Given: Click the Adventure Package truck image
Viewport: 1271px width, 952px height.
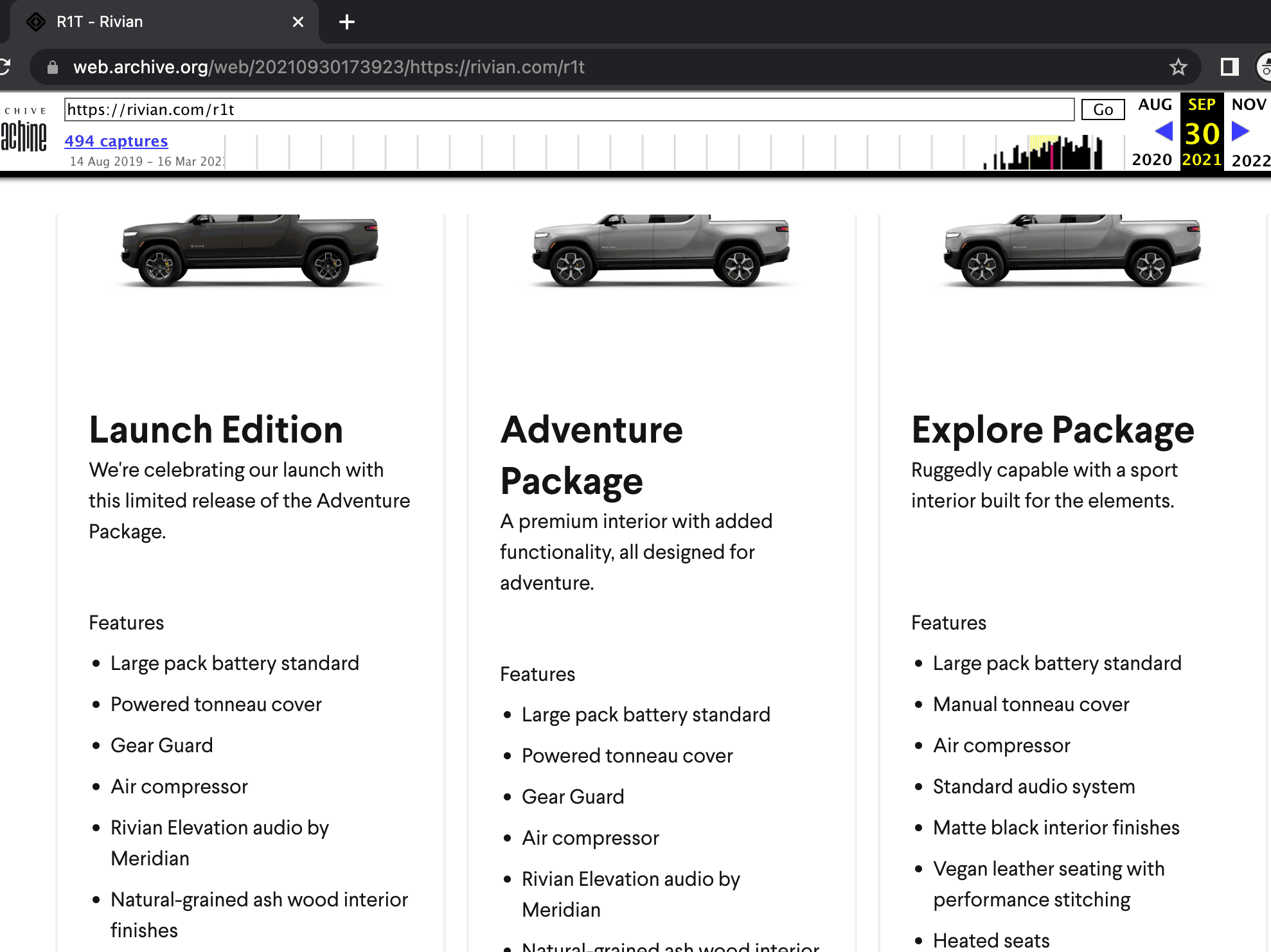Looking at the screenshot, I should coord(661,251).
